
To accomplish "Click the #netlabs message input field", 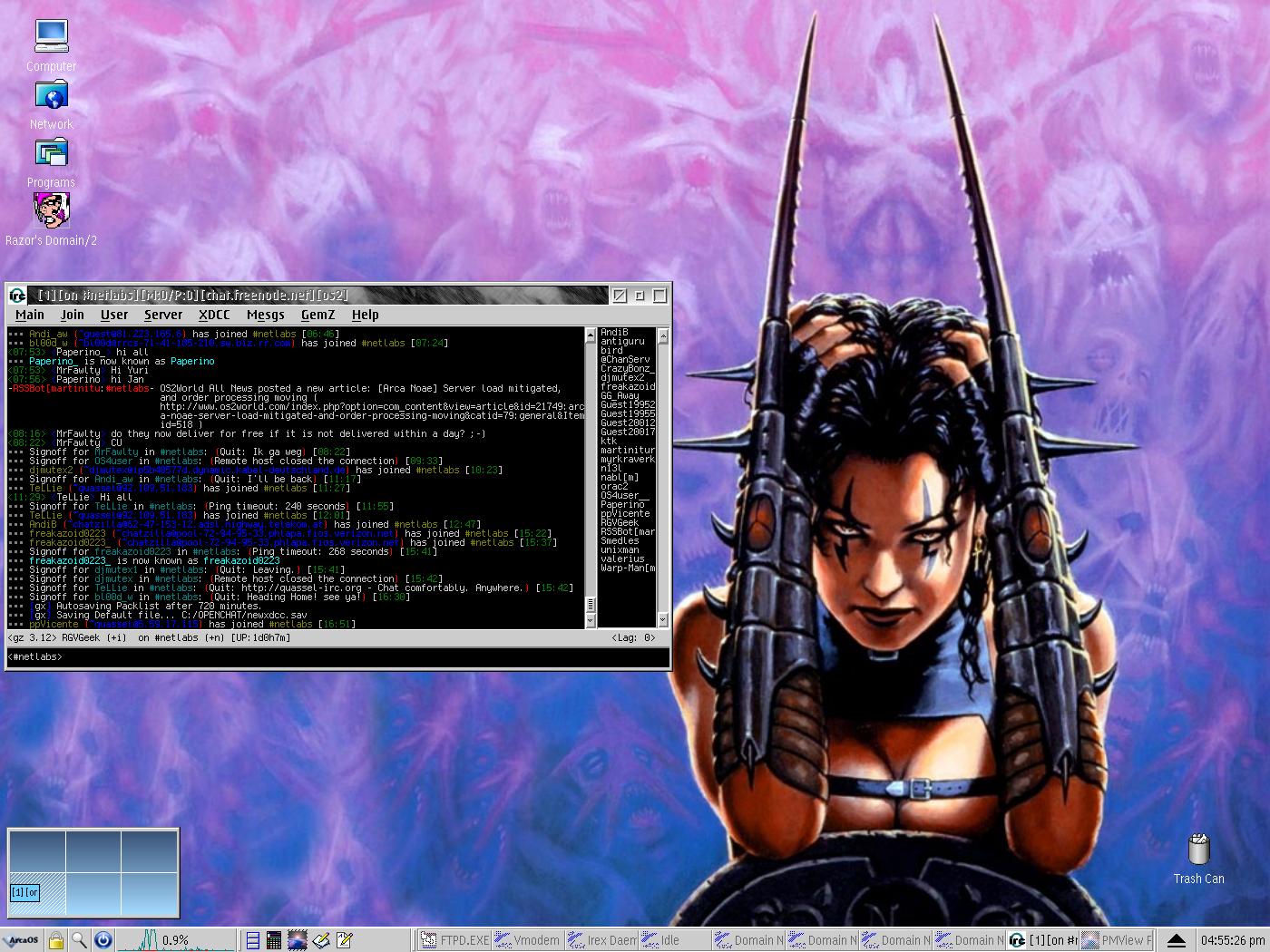I will point(337,656).
